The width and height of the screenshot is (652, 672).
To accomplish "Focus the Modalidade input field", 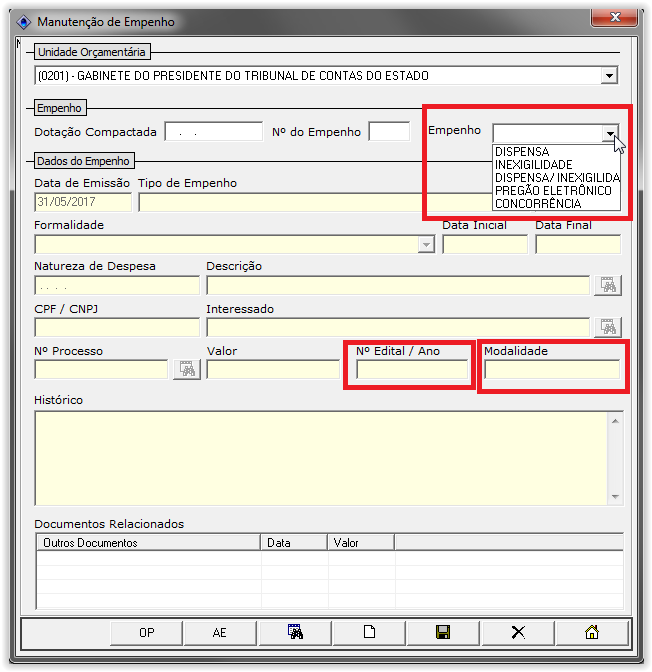I will pos(551,370).
